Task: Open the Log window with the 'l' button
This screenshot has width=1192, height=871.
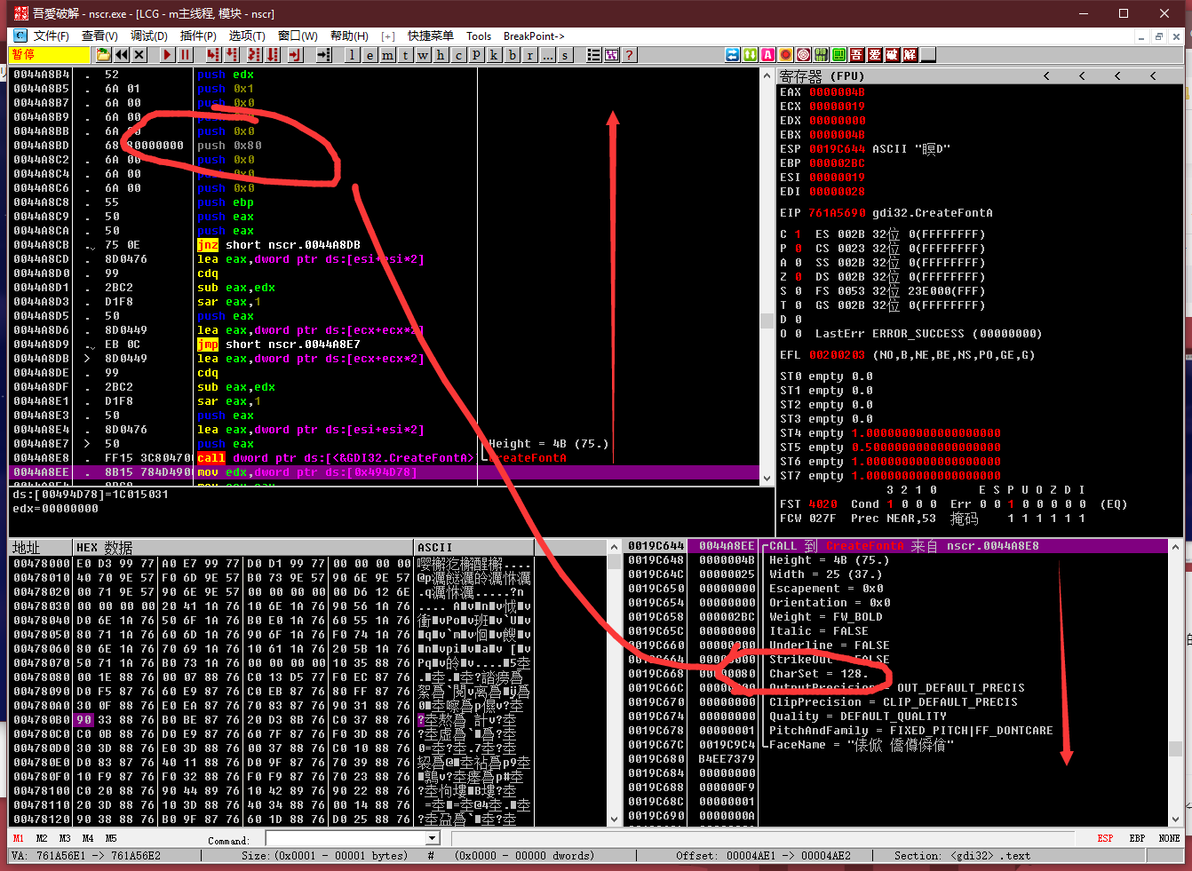Action: [352, 55]
